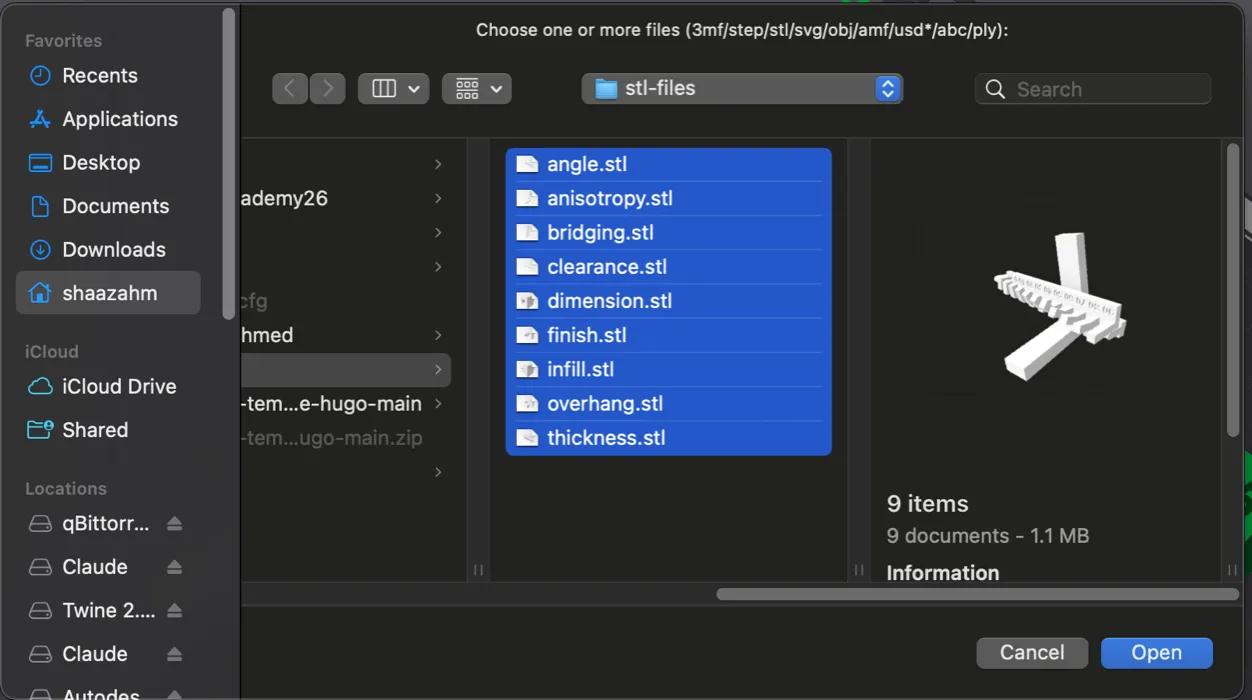Select the thickness.stl file
1252x700 pixels.
[668, 438]
